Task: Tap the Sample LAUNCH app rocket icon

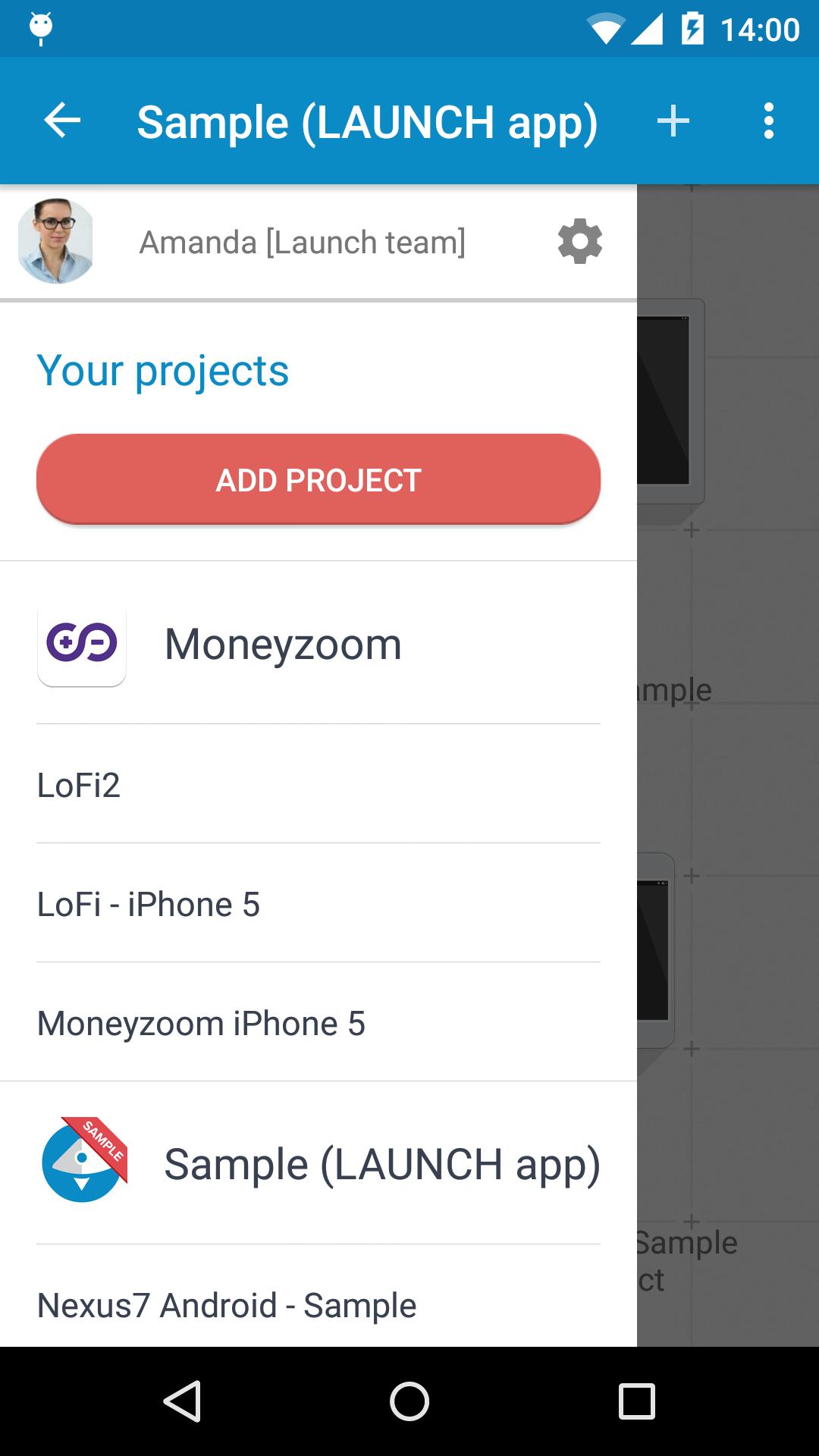Action: pos(83,1160)
